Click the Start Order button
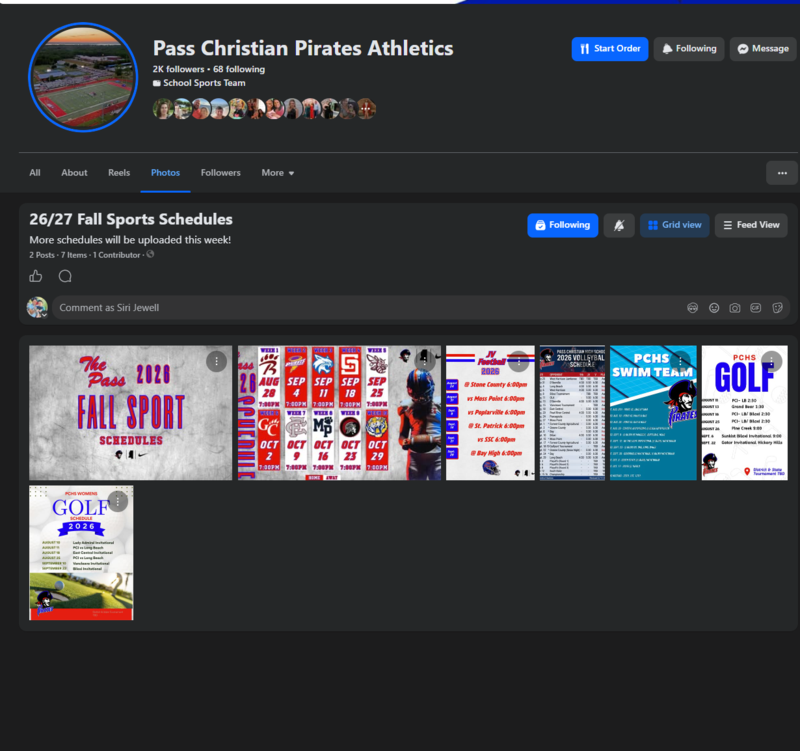This screenshot has width=800, height=751. [x=610, y=49]
